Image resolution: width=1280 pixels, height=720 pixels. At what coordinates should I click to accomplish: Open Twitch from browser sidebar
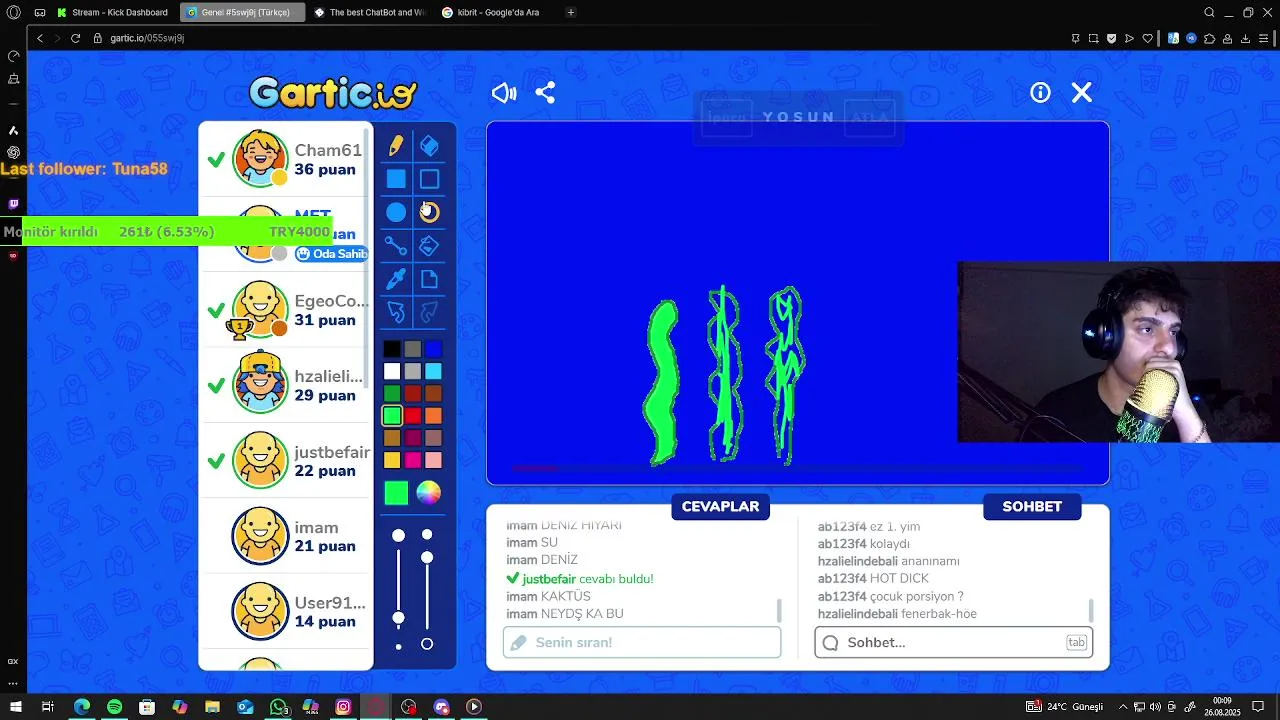coord(13,204)
